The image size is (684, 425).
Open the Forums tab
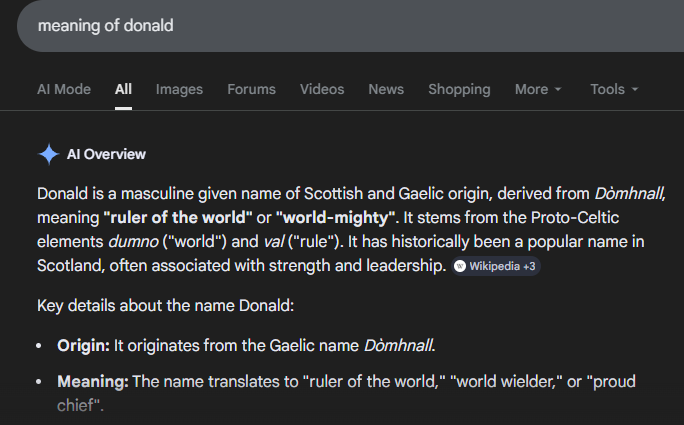point(251,89)
